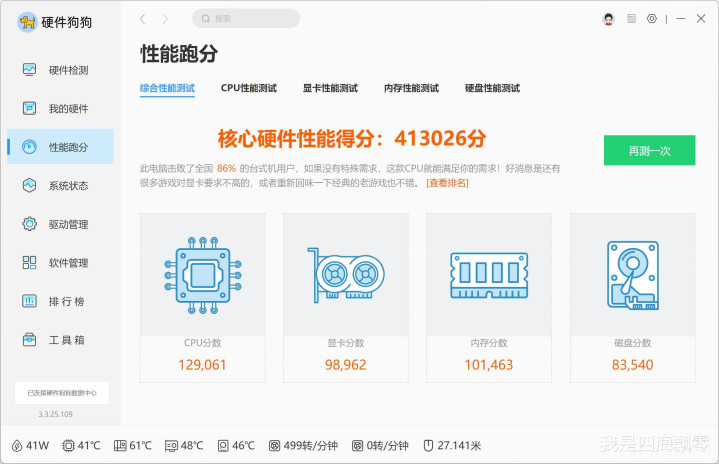Screen dimensions: 719x464
Task: Click the 性能跑分 page title
Action: [179, 54]
